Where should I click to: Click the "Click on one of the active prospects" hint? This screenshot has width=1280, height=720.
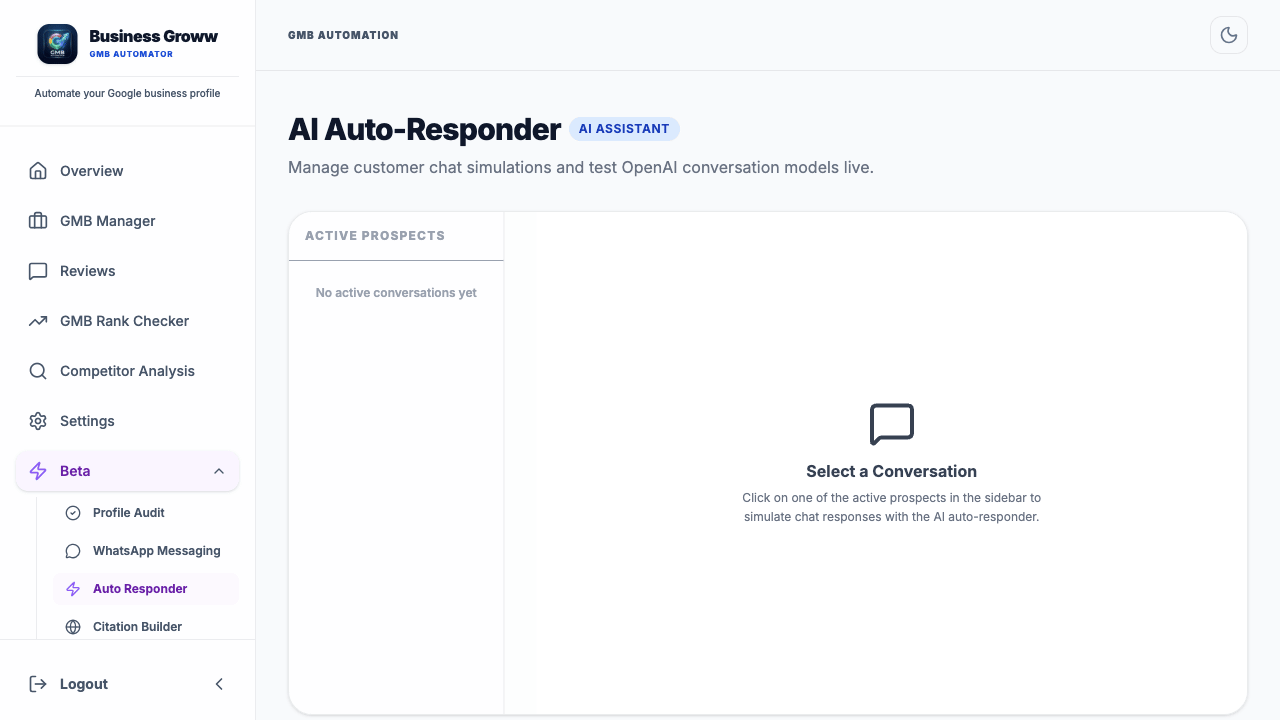pos(892,507)
